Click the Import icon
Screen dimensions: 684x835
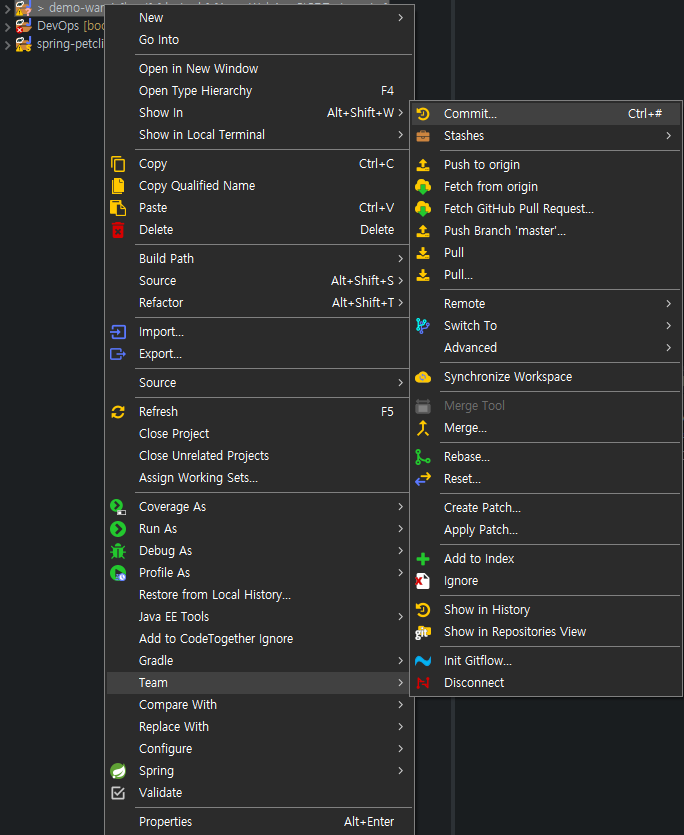(118, 332)
